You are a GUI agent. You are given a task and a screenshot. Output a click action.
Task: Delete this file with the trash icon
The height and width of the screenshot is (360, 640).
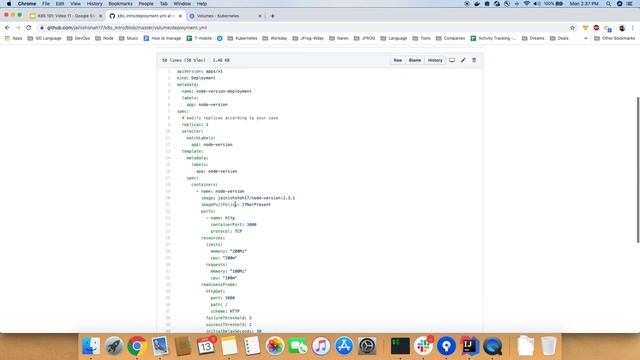474,60
